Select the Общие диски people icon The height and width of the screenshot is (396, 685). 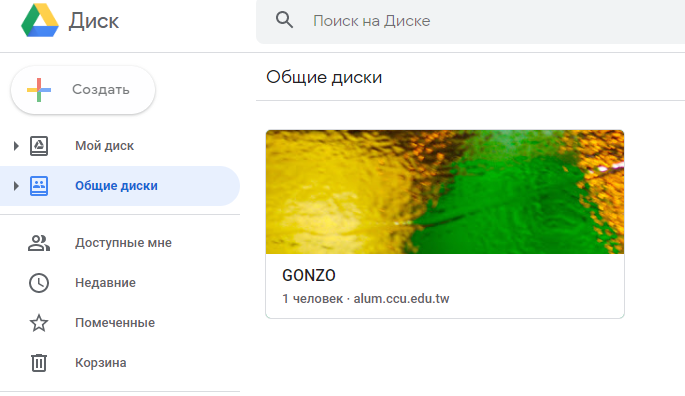click(39, 186)
